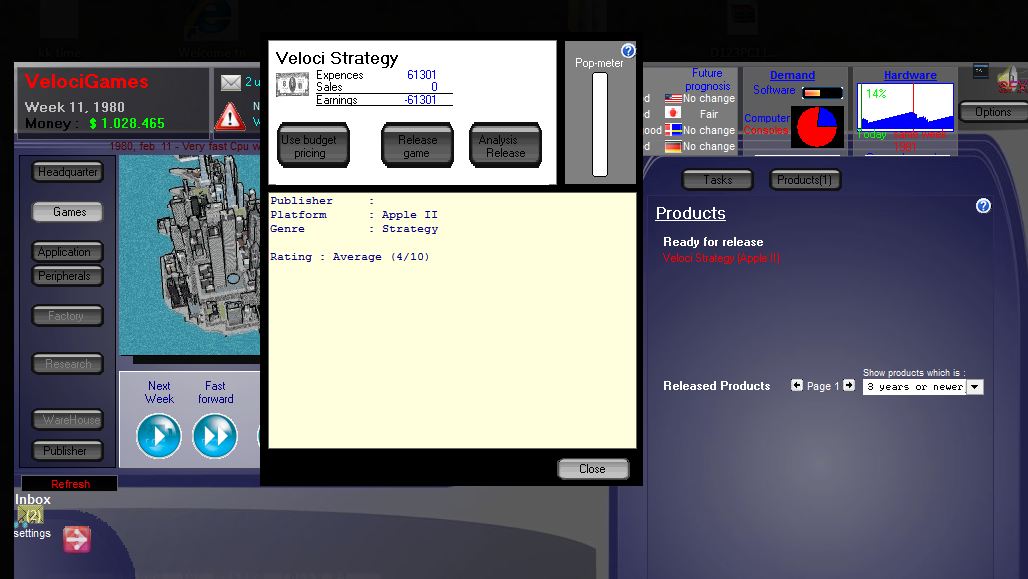The width and height of the screenshot is (1028, 579).
Task: Open help icon in the Products panel
Action: (983, 206)
